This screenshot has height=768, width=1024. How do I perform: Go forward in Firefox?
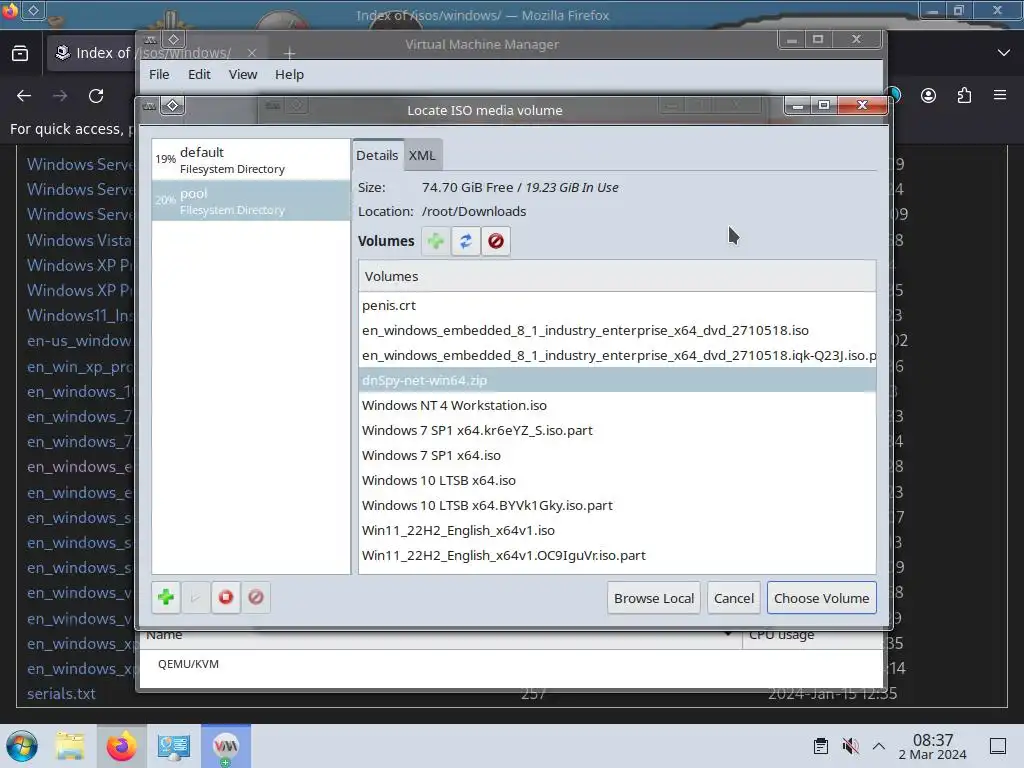pyautogui.click(x=60, y=96)
